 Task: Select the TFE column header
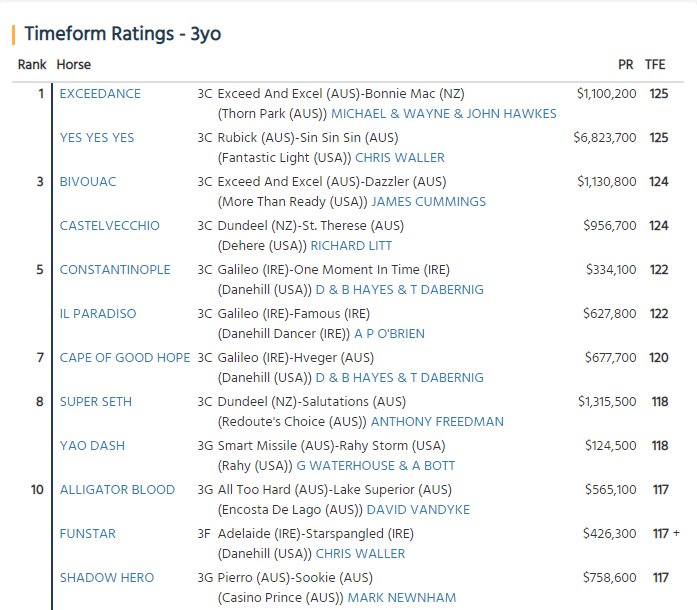click(x=655, y=65)
